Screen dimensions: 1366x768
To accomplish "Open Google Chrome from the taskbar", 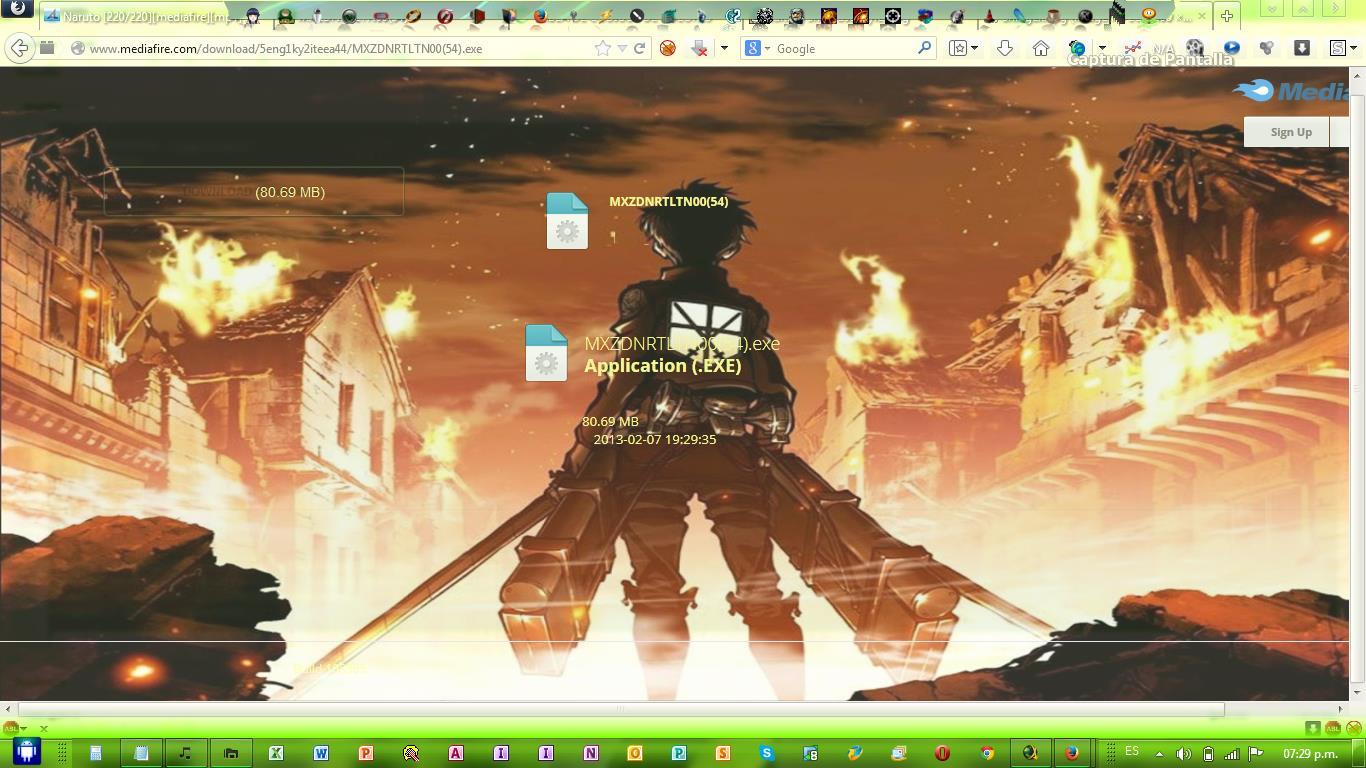I will coord(987,753).
